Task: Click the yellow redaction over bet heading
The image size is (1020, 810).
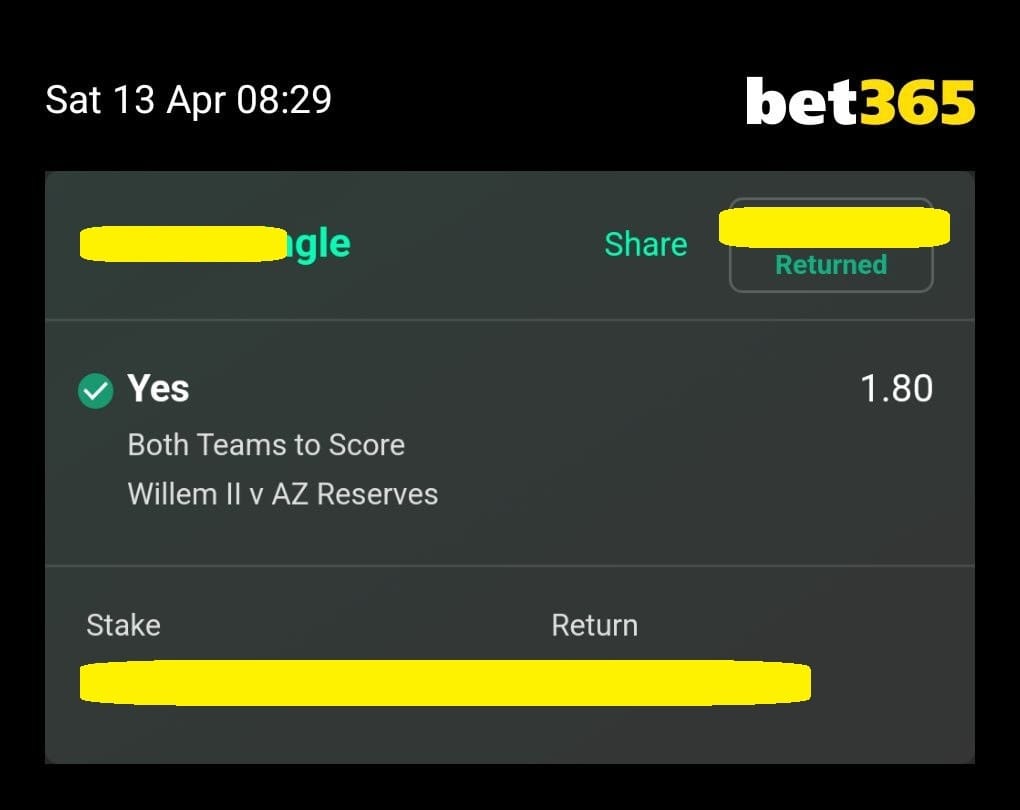Action: [183, 244]
